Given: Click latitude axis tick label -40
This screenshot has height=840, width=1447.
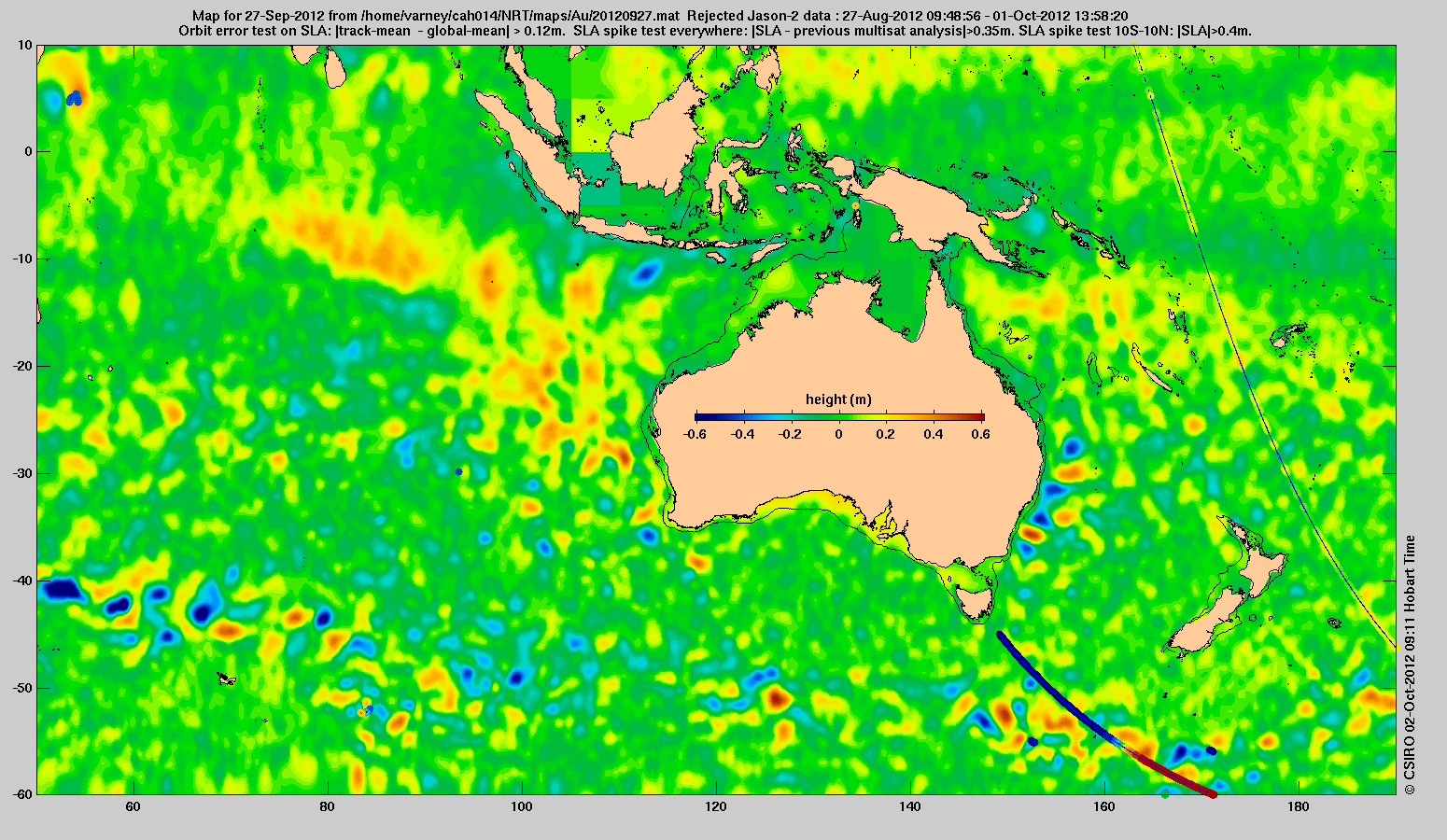Looking at the screenshot, I should 22,581.
